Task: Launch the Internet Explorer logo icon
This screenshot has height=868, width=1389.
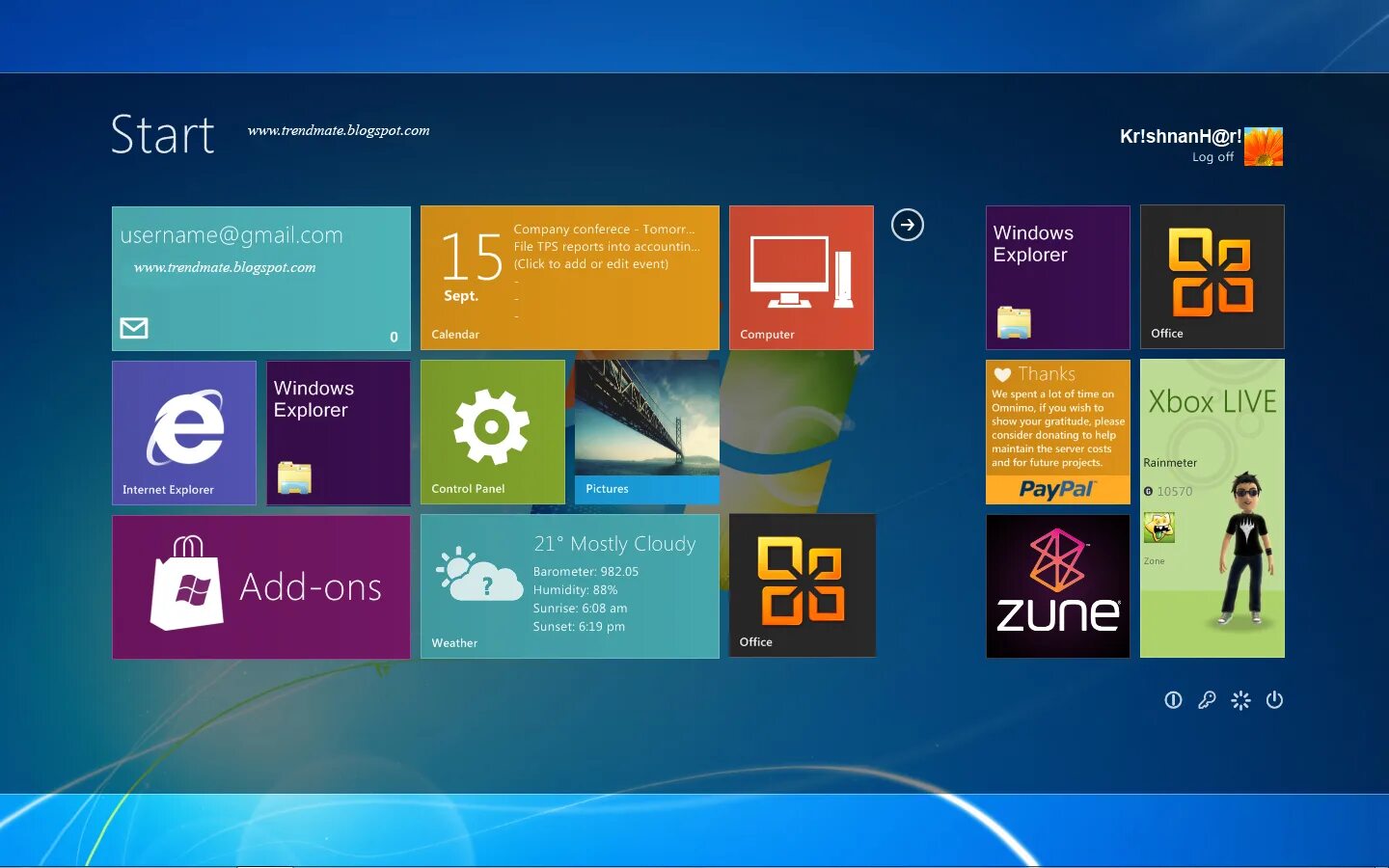Action: tap(185, 427)
